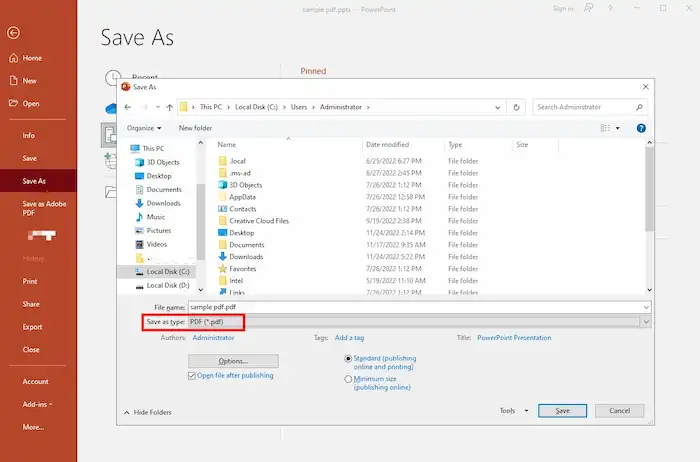Viewport: 700px width, 462px height.
Task: Open the Share backstage tab
Action: point(31,304)
